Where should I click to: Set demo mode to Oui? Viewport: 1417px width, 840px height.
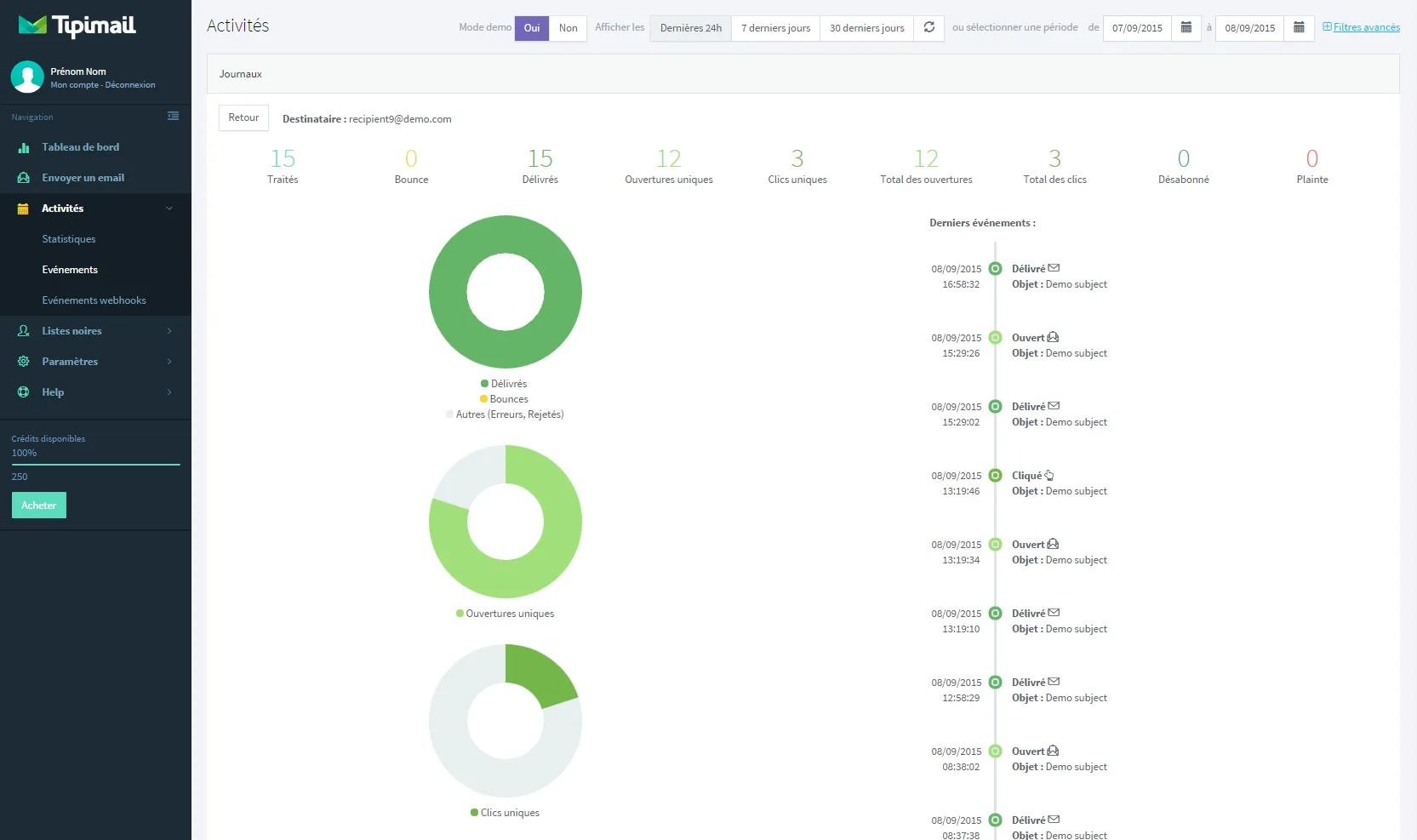point(532,28)
